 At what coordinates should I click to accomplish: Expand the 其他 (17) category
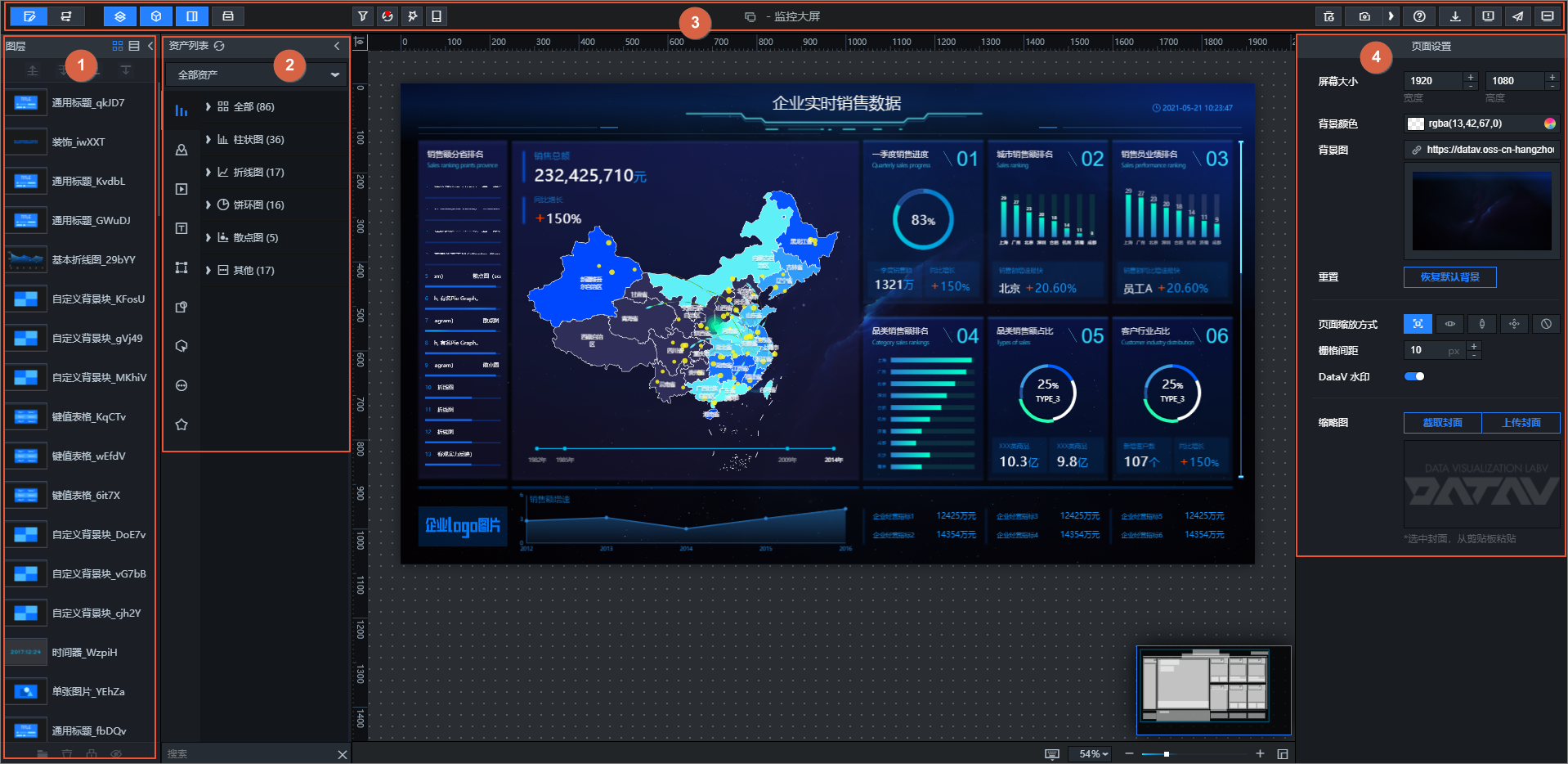pos(208,270)
